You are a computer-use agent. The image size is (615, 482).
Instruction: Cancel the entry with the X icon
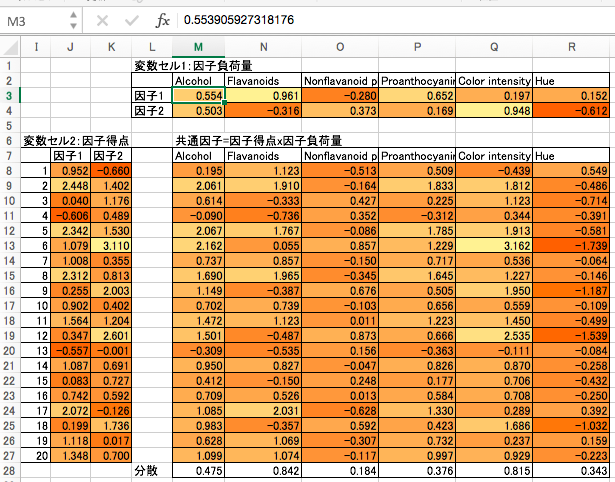click(102, 20)
